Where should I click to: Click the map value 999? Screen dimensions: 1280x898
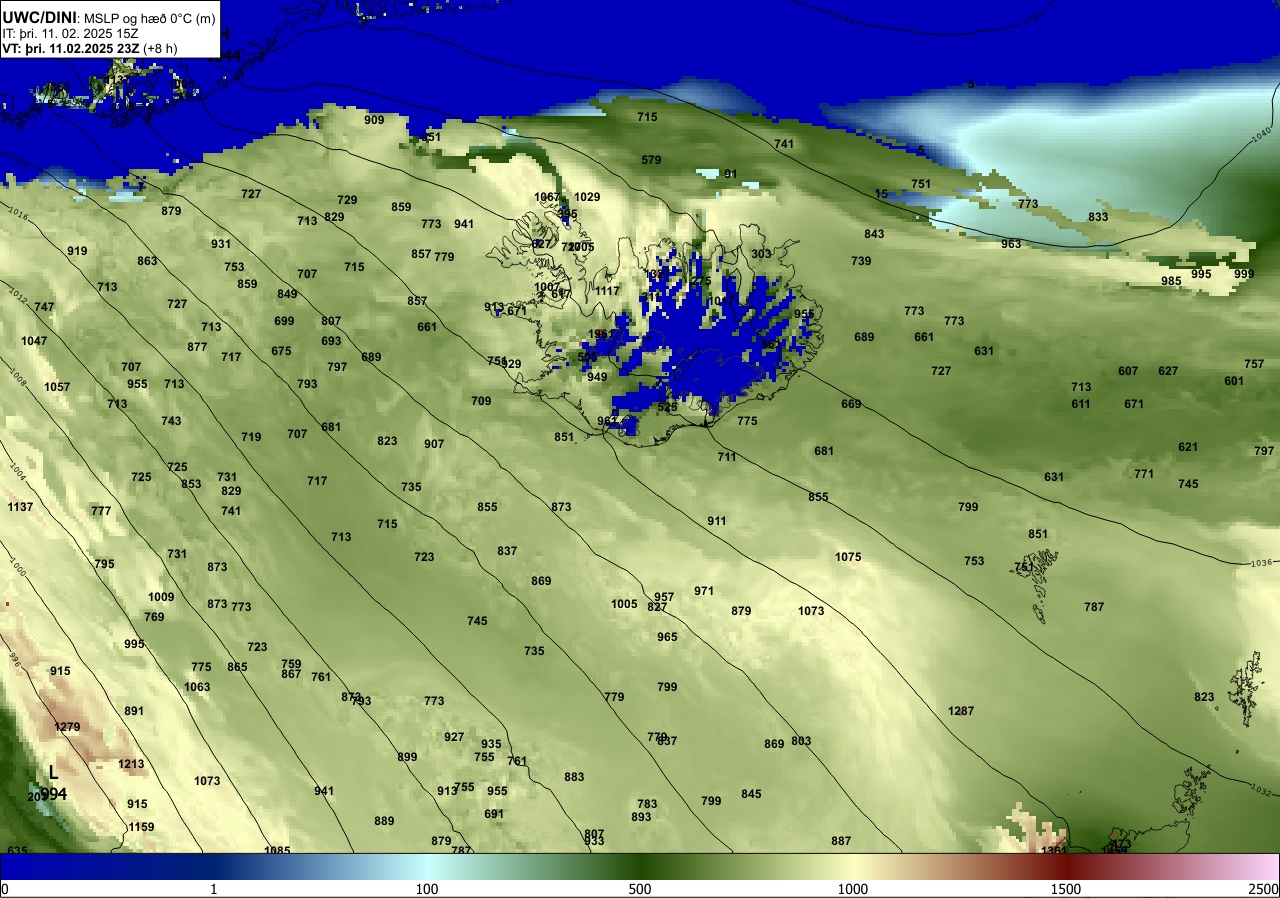(1243, 274)
